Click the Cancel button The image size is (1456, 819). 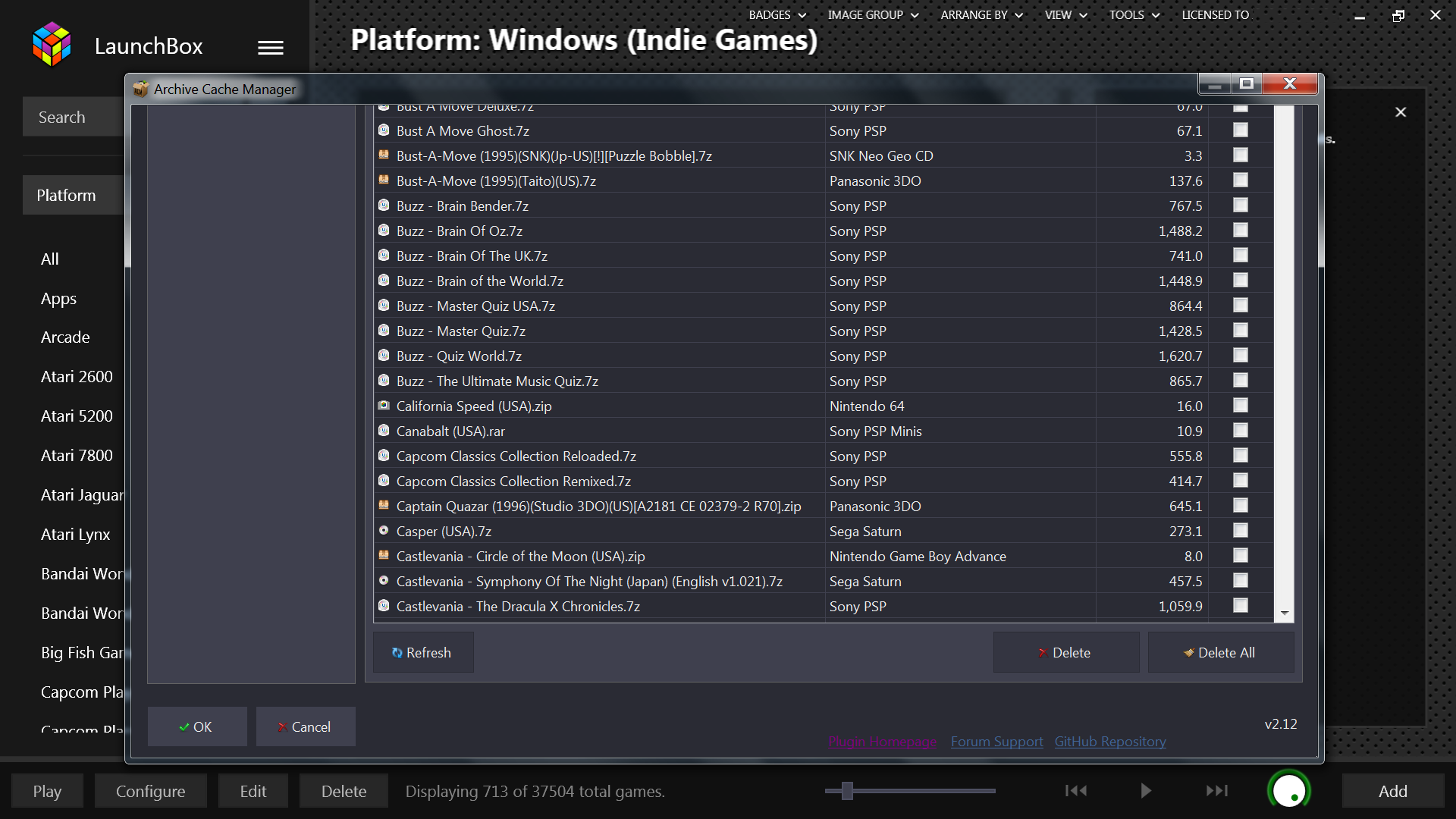306,726
